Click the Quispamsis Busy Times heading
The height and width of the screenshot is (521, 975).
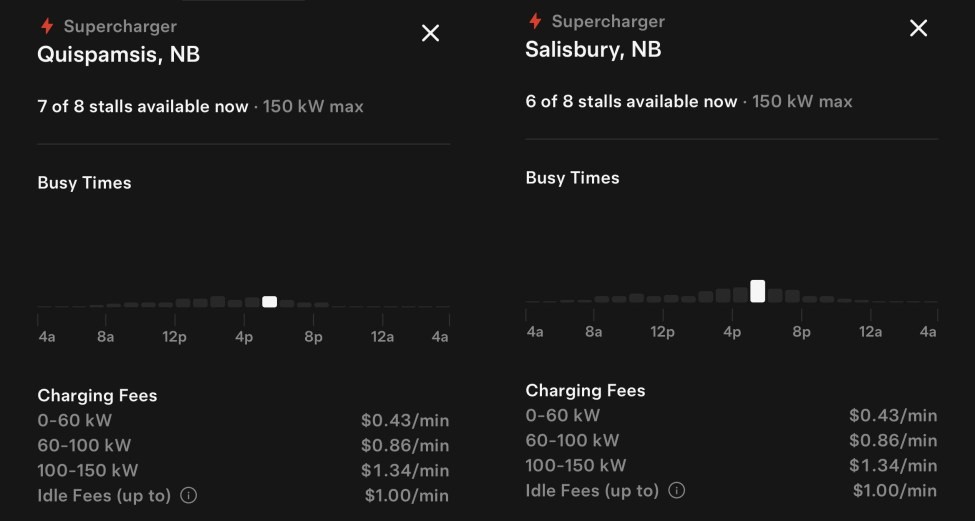coord(84,183)
